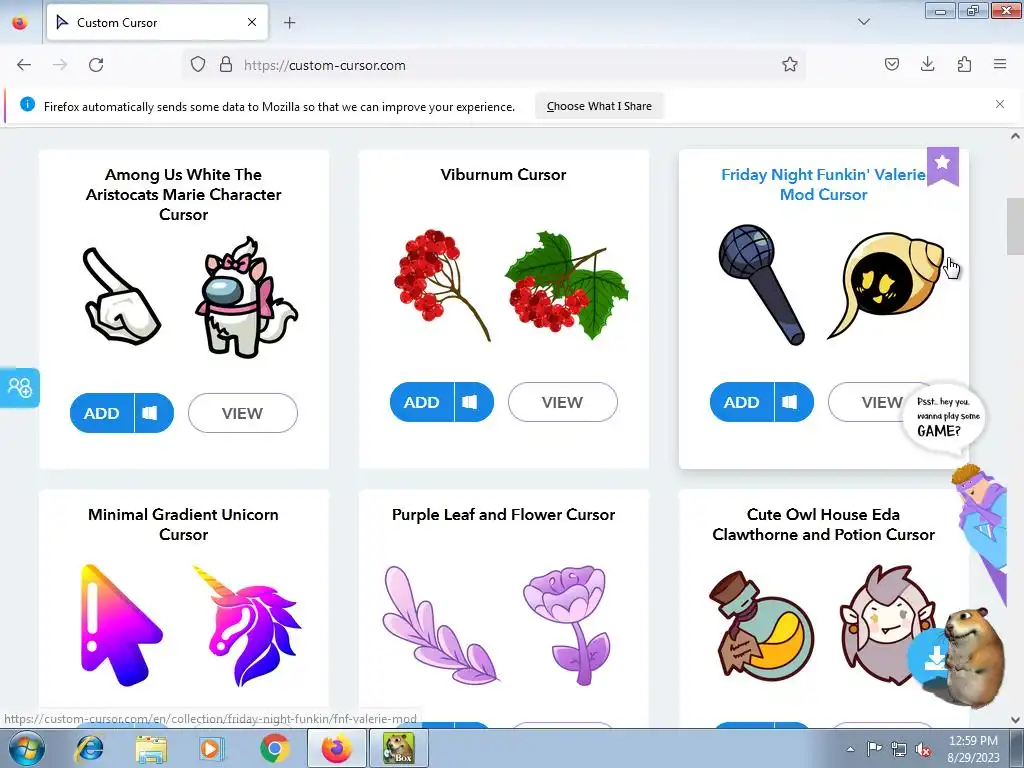Open the Windows Start button
1024x768 pixels.
tap(26, 748)
